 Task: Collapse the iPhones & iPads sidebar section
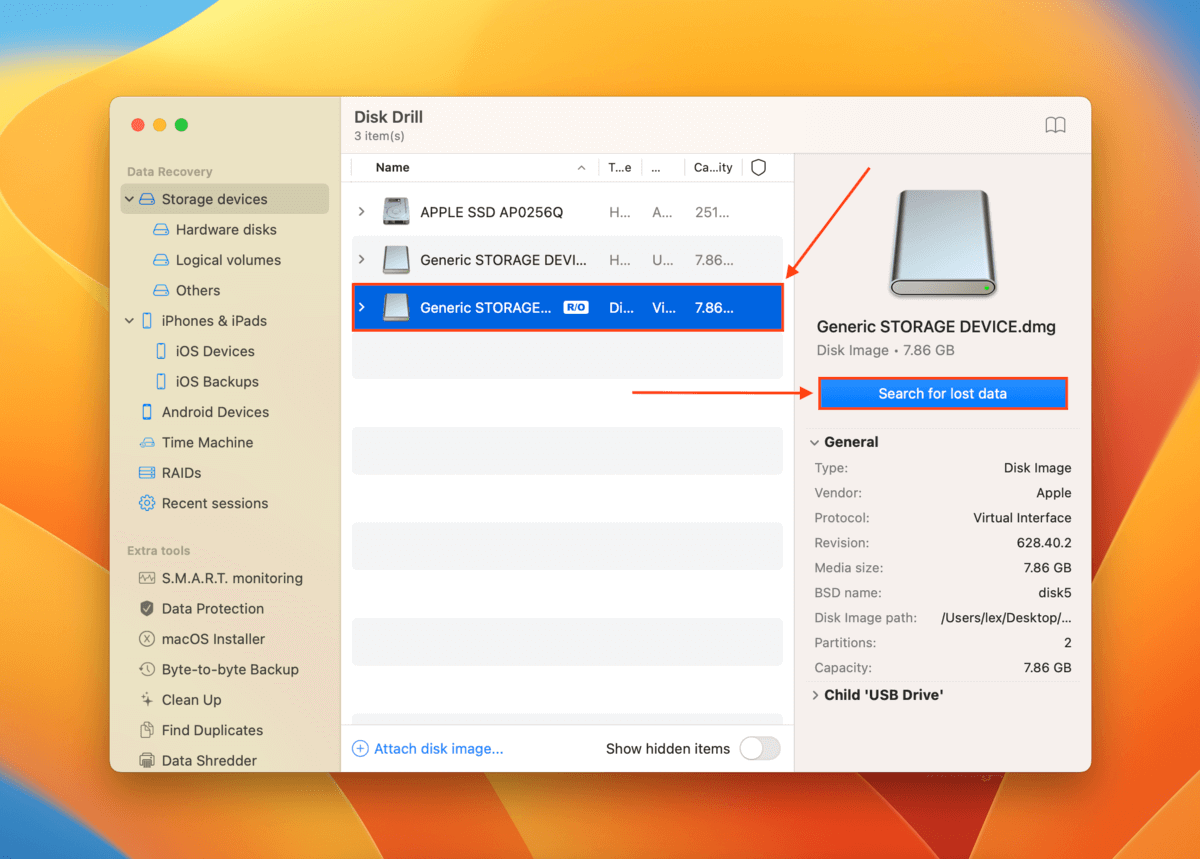click(x=129, y=321)
